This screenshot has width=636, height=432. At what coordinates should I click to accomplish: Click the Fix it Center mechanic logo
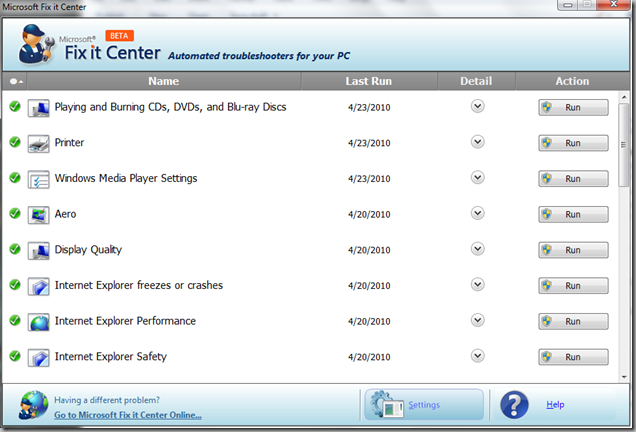point(37,44)
